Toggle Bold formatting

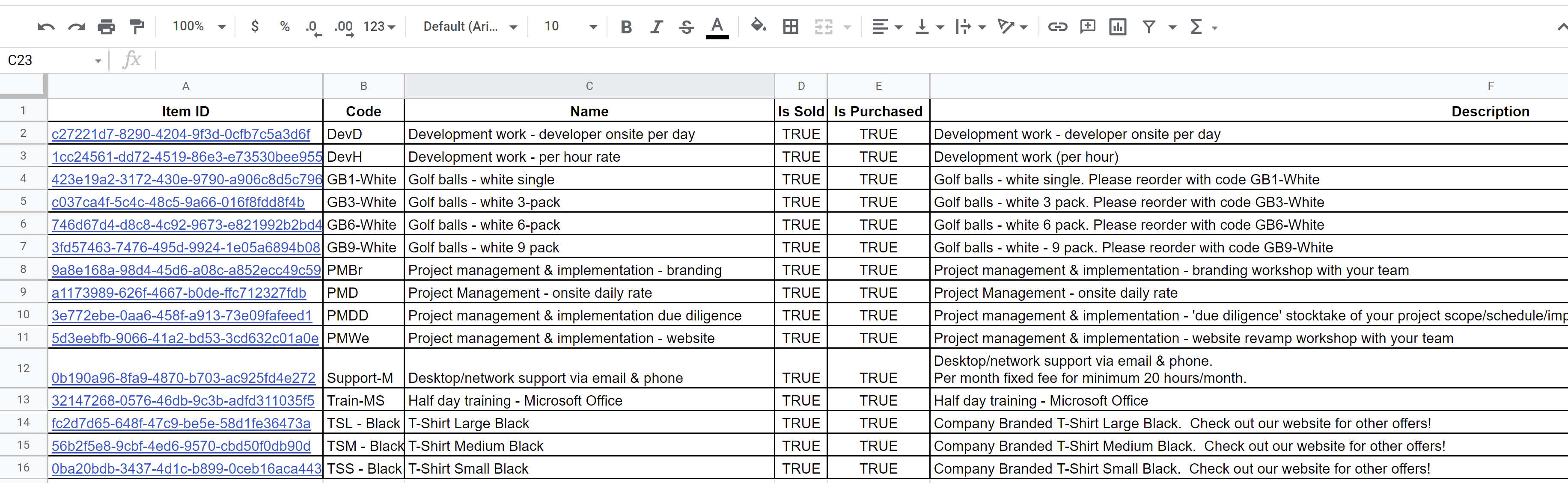[x=626, y=27]
